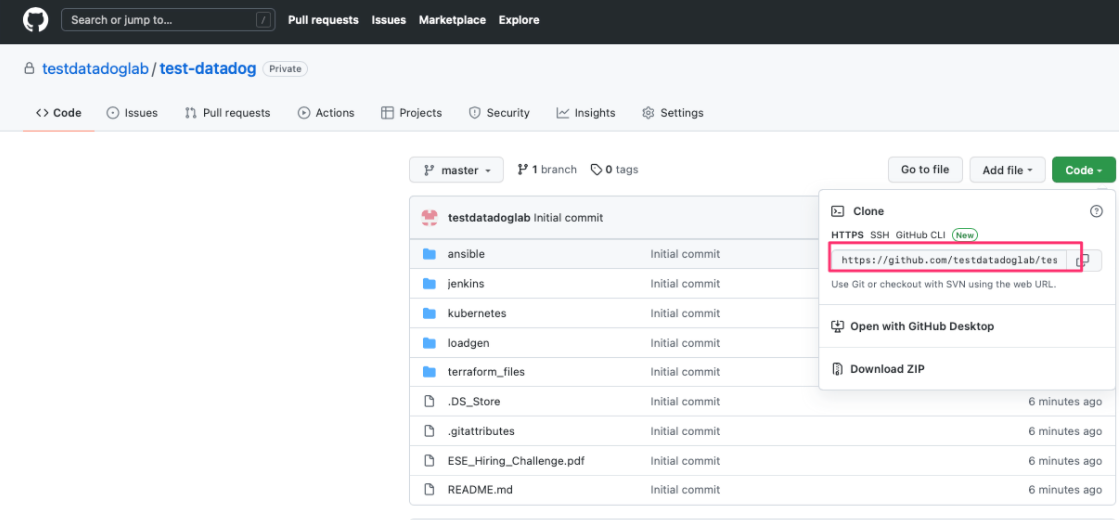
Task: Open Initial commit message on ansible row
Action: coord(685,254)
